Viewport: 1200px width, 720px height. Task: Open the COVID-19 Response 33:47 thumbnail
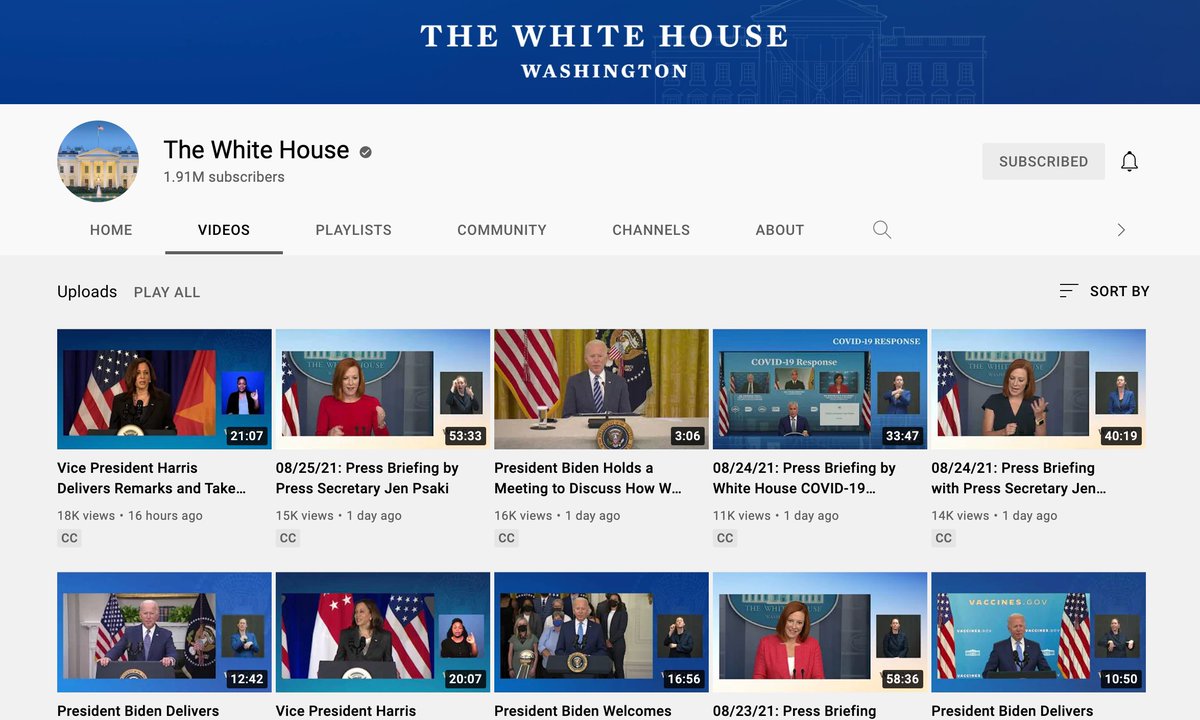click(820, 389)
